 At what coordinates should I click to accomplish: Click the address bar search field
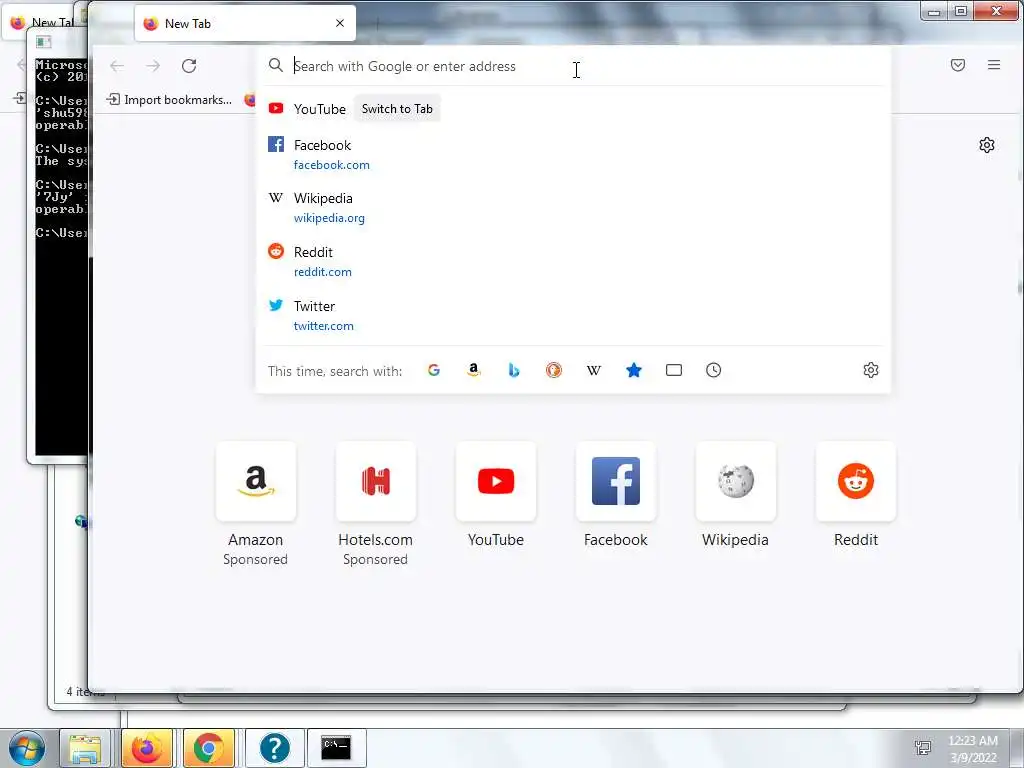coord(575,66)
